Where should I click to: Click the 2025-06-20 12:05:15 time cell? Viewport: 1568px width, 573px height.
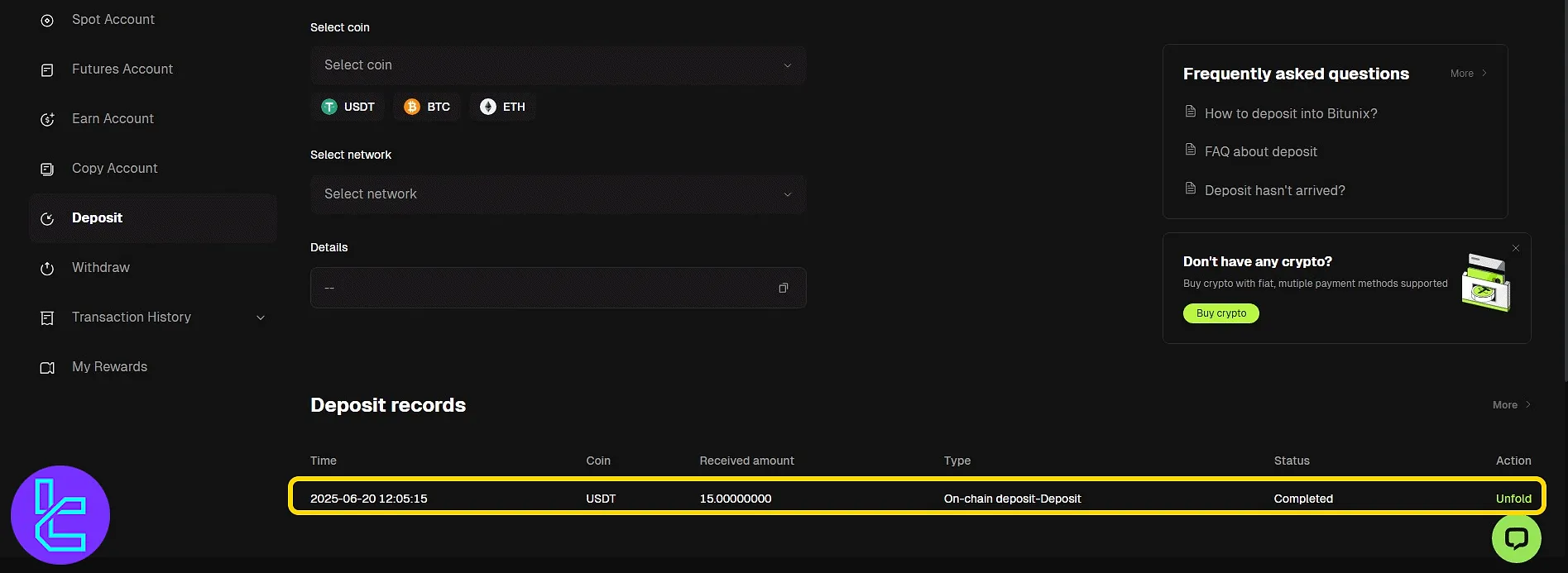pos(369,499)
